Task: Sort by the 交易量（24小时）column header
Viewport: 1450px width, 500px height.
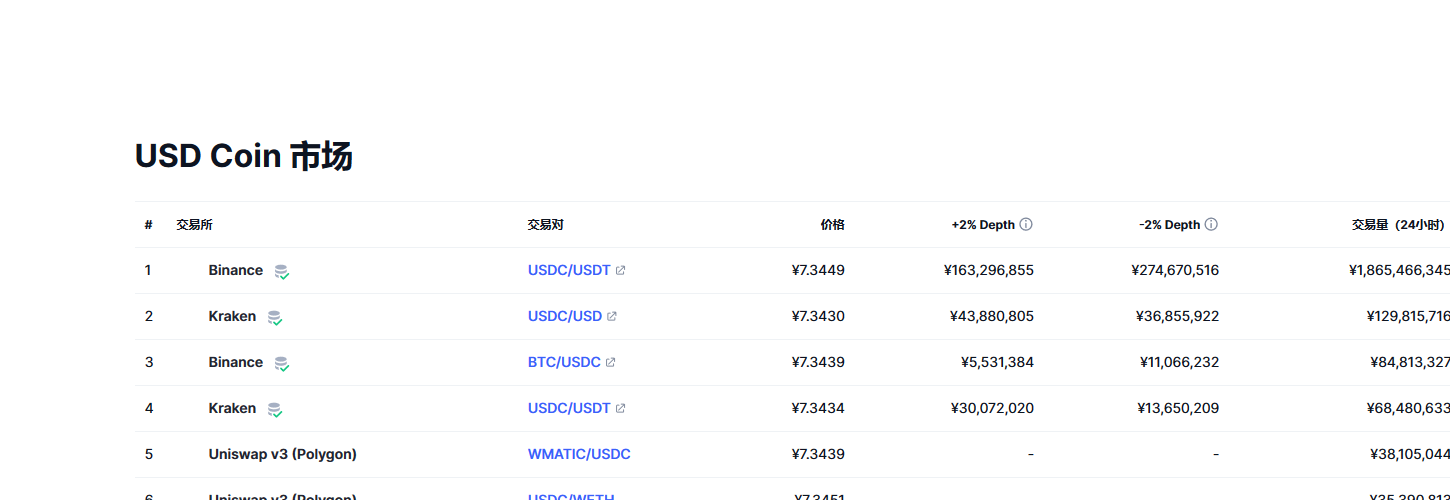Action: 1397,225
